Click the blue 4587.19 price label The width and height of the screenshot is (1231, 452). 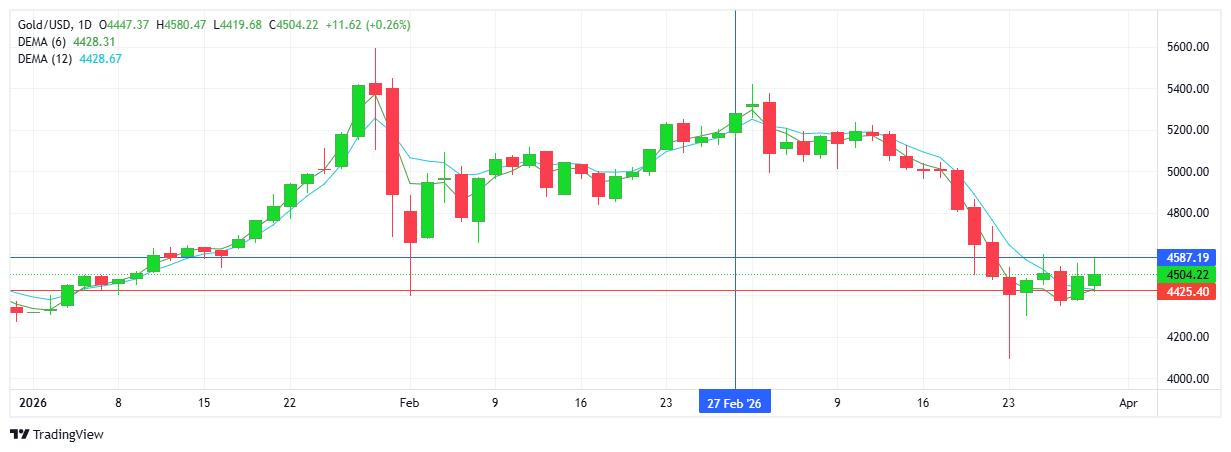[1185, 258]
